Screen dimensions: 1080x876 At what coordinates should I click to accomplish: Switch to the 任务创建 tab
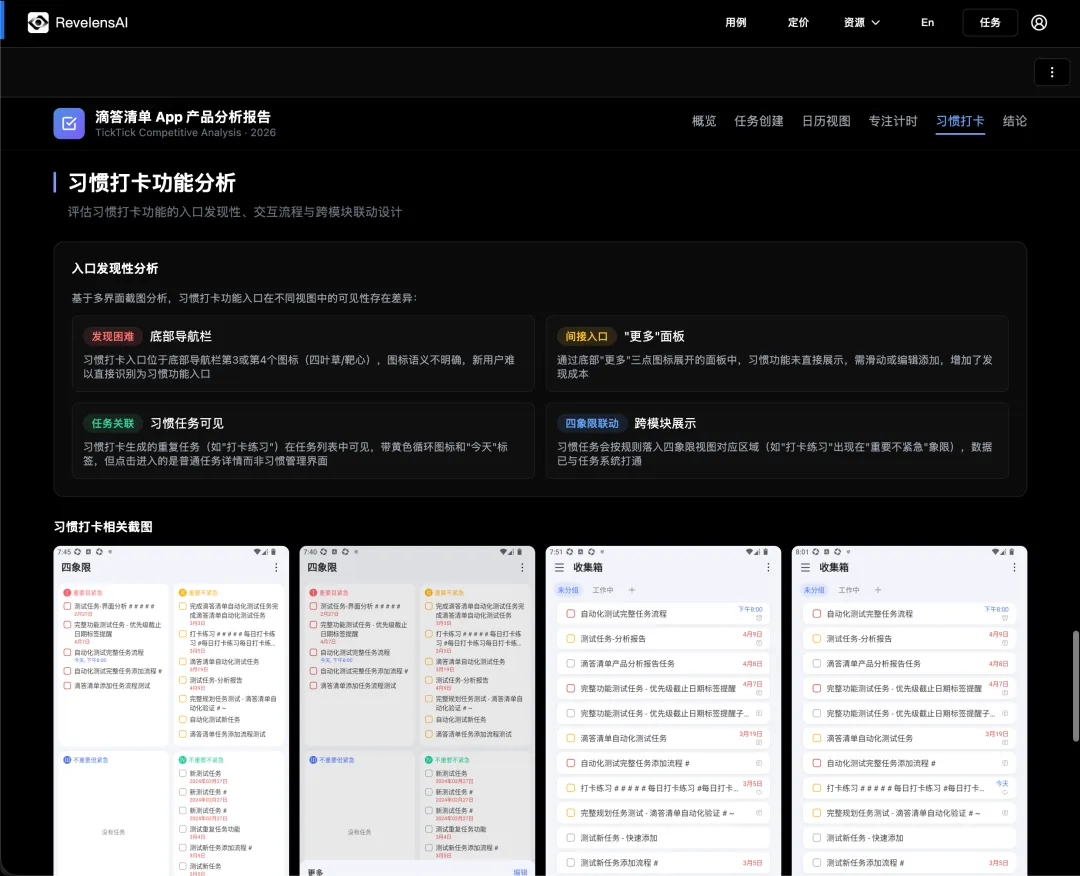click(759, 121)
